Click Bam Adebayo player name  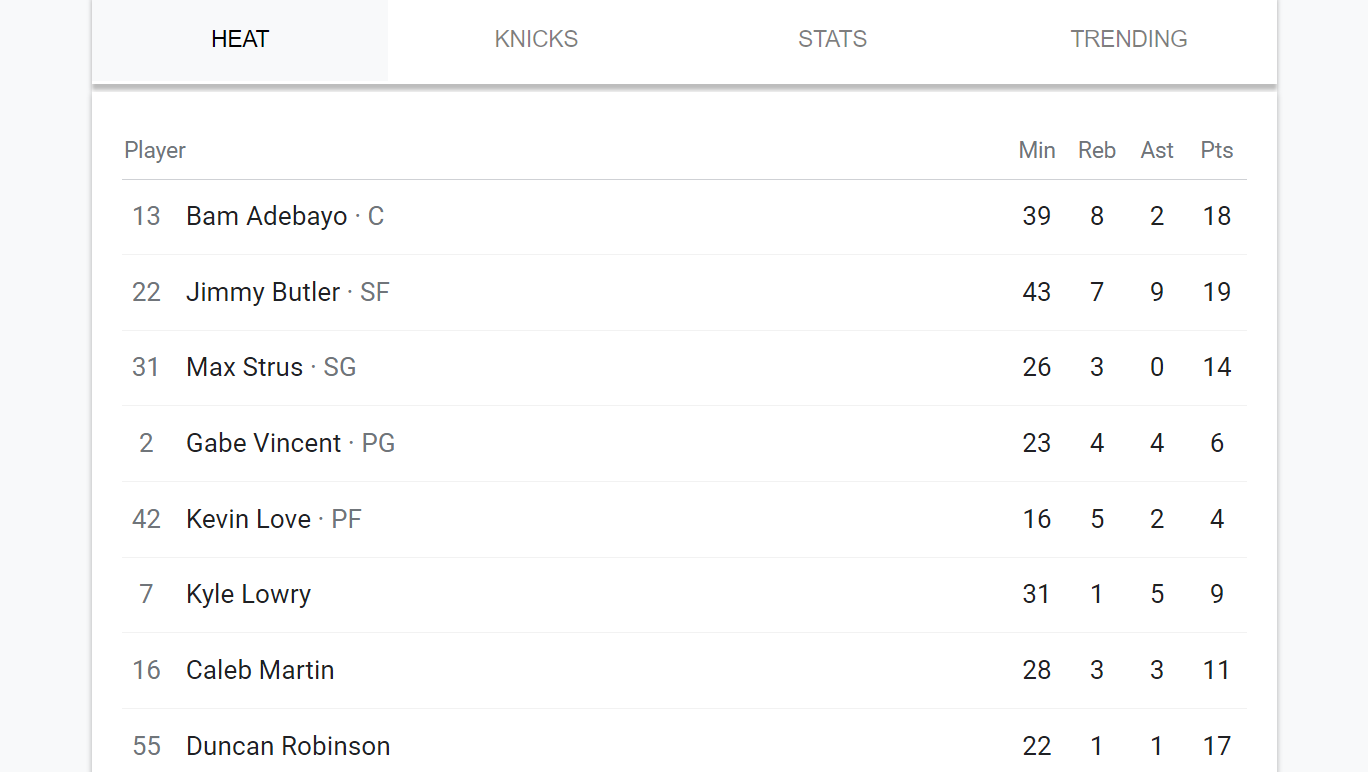[x=266, y=217]
